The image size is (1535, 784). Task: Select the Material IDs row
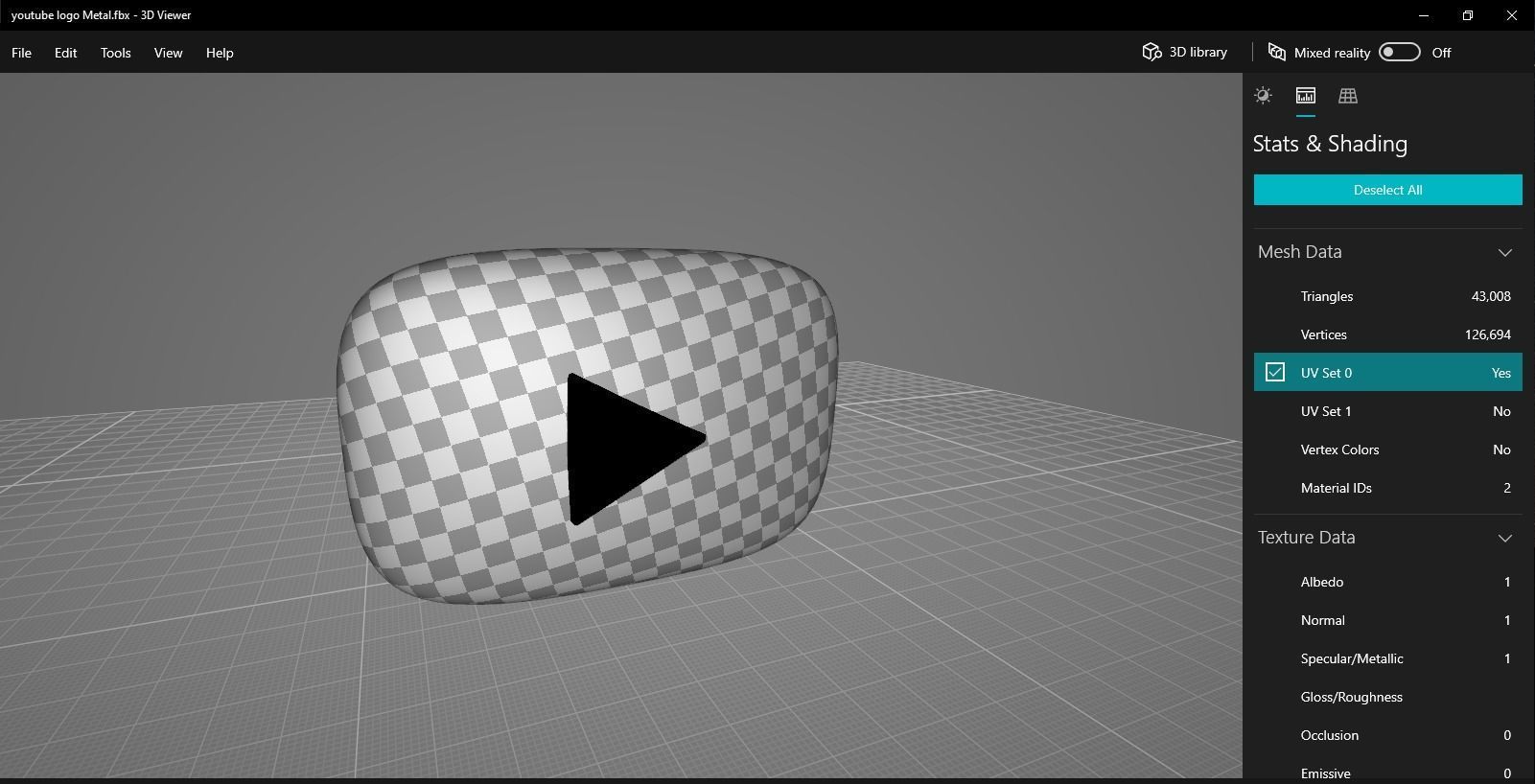[x=1387, y=488]
